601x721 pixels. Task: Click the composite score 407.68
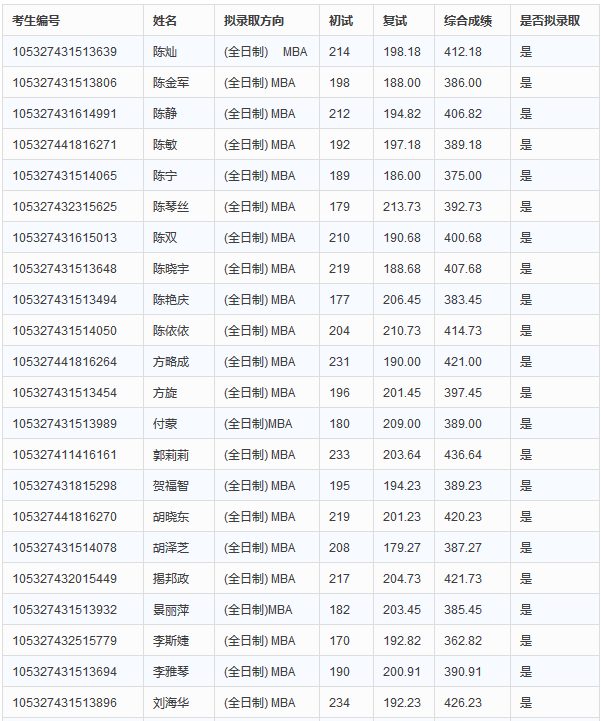463,269
